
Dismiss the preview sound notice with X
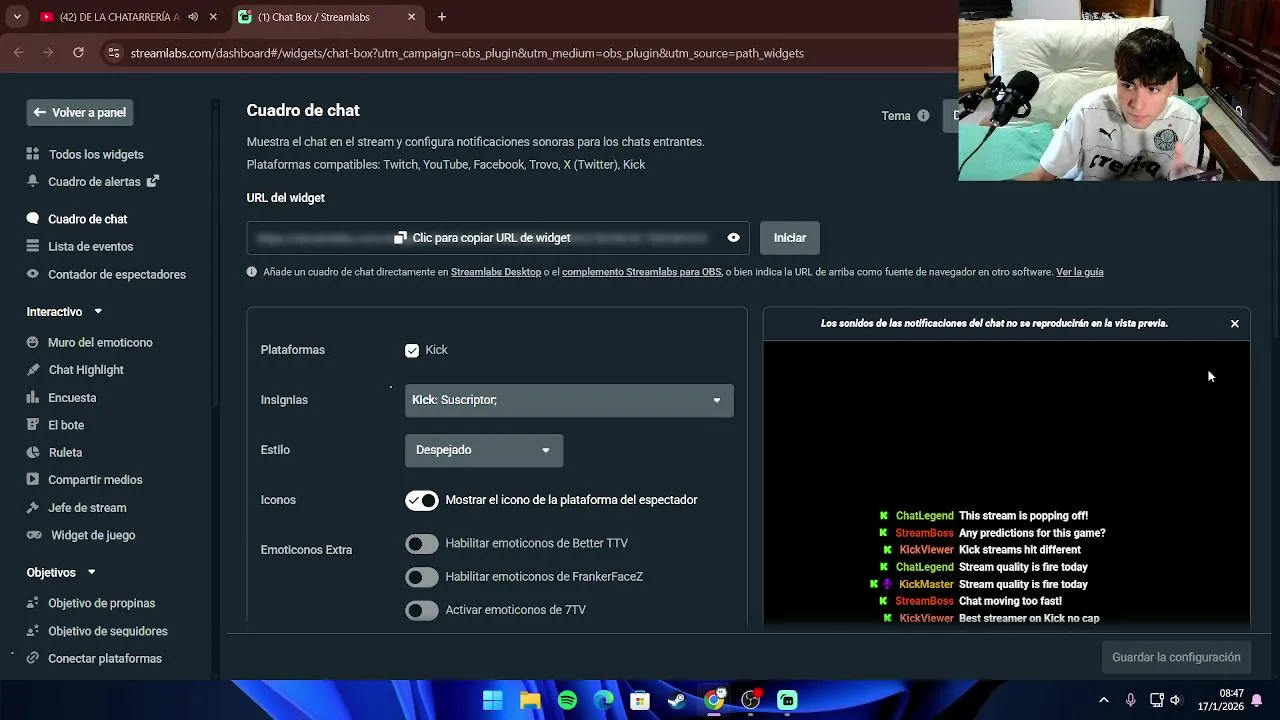(x=1235, y=324)
